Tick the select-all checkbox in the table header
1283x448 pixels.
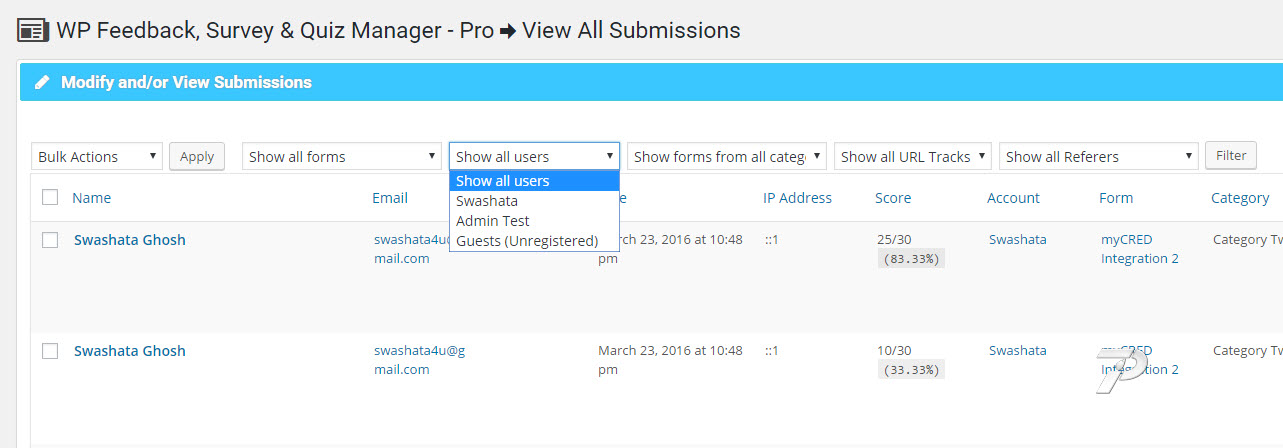click(x=50, y=198)
